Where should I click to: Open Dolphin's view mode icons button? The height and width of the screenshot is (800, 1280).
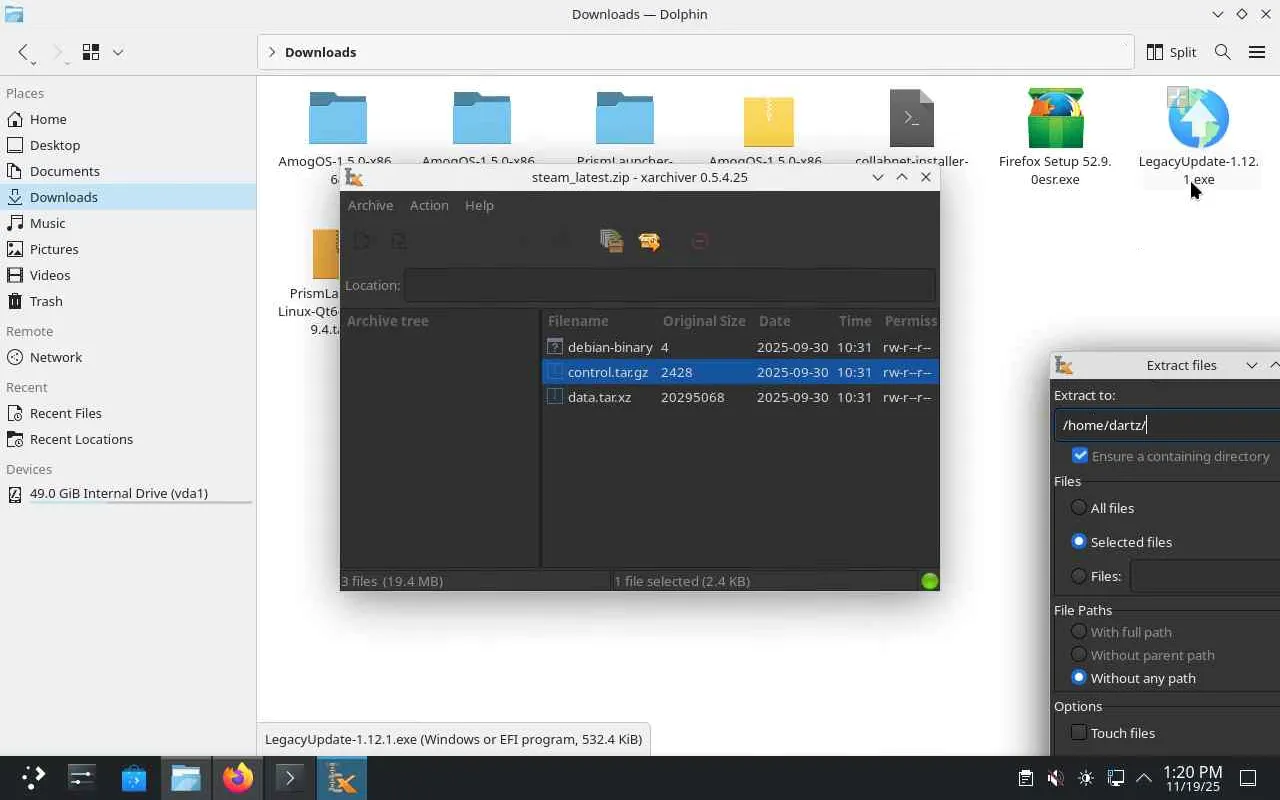[91, 52]
